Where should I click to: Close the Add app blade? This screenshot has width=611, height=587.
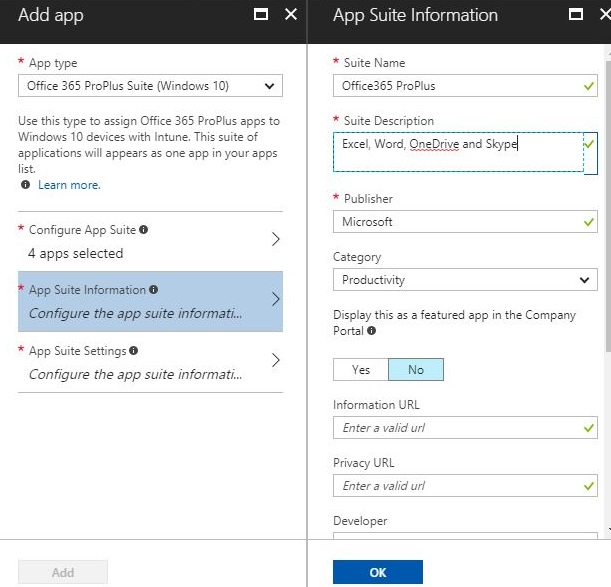pyautogui.click(x=291, y=14)
